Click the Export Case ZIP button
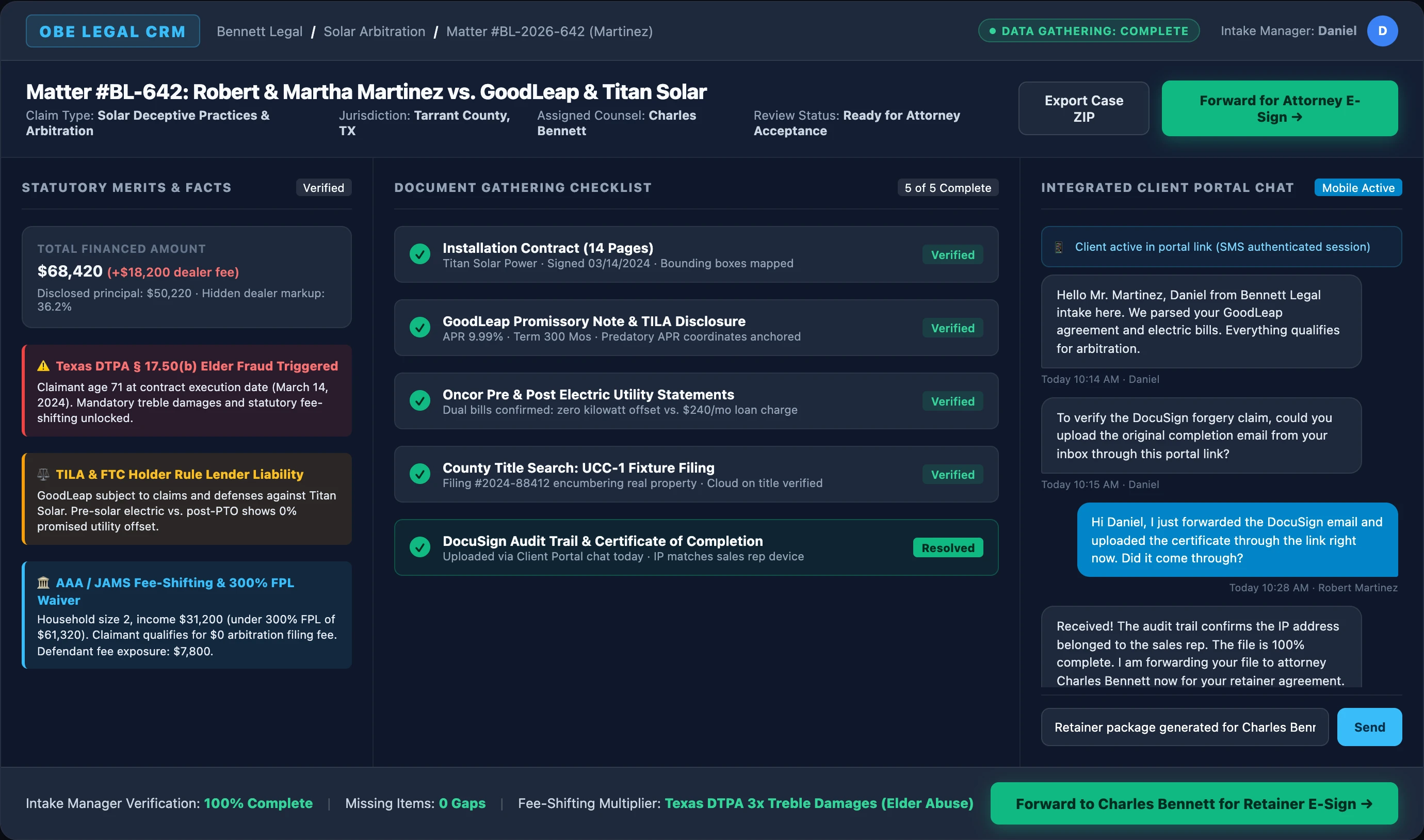 1083,108
